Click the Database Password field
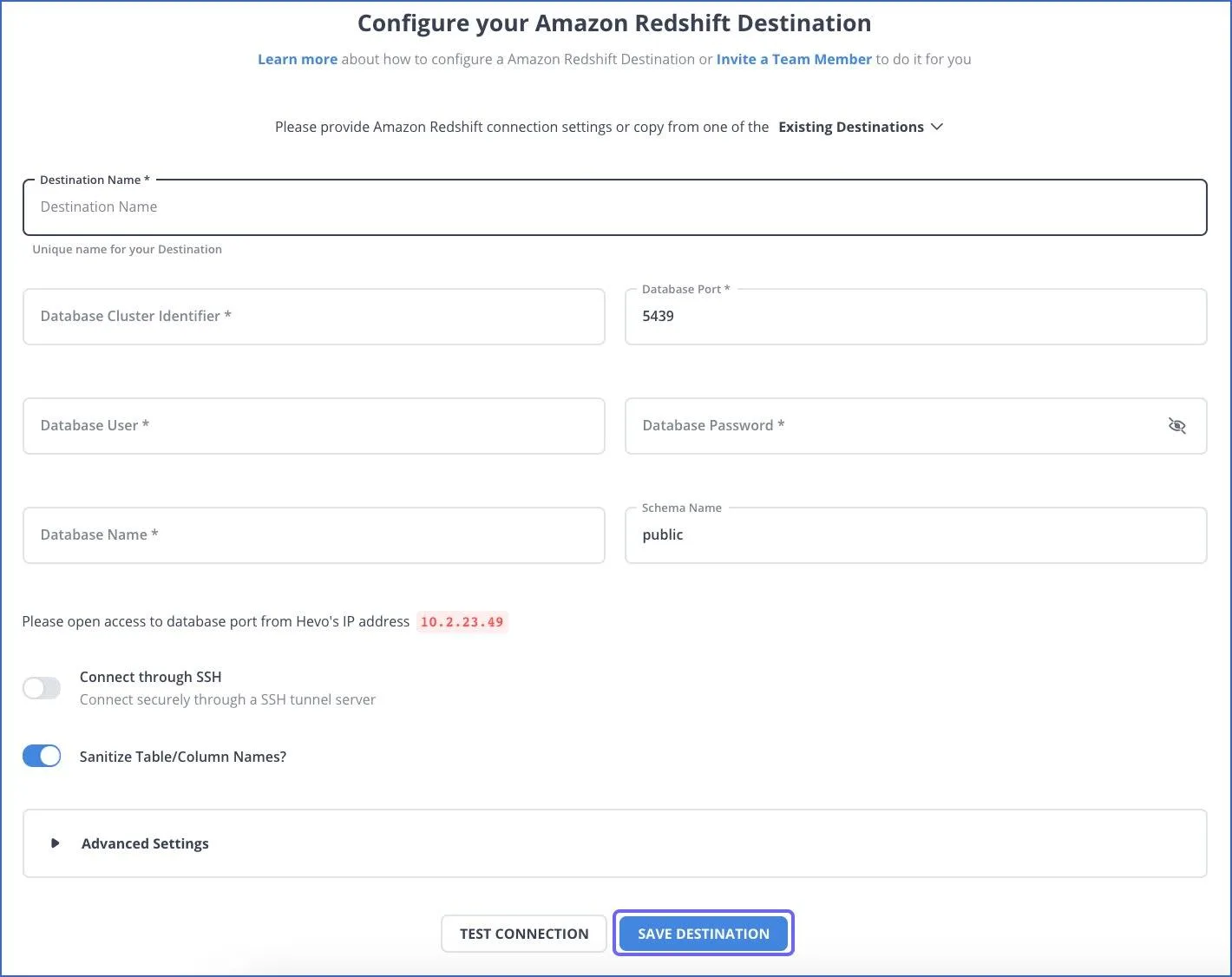Screen dimensions: 1232x977 916,425
